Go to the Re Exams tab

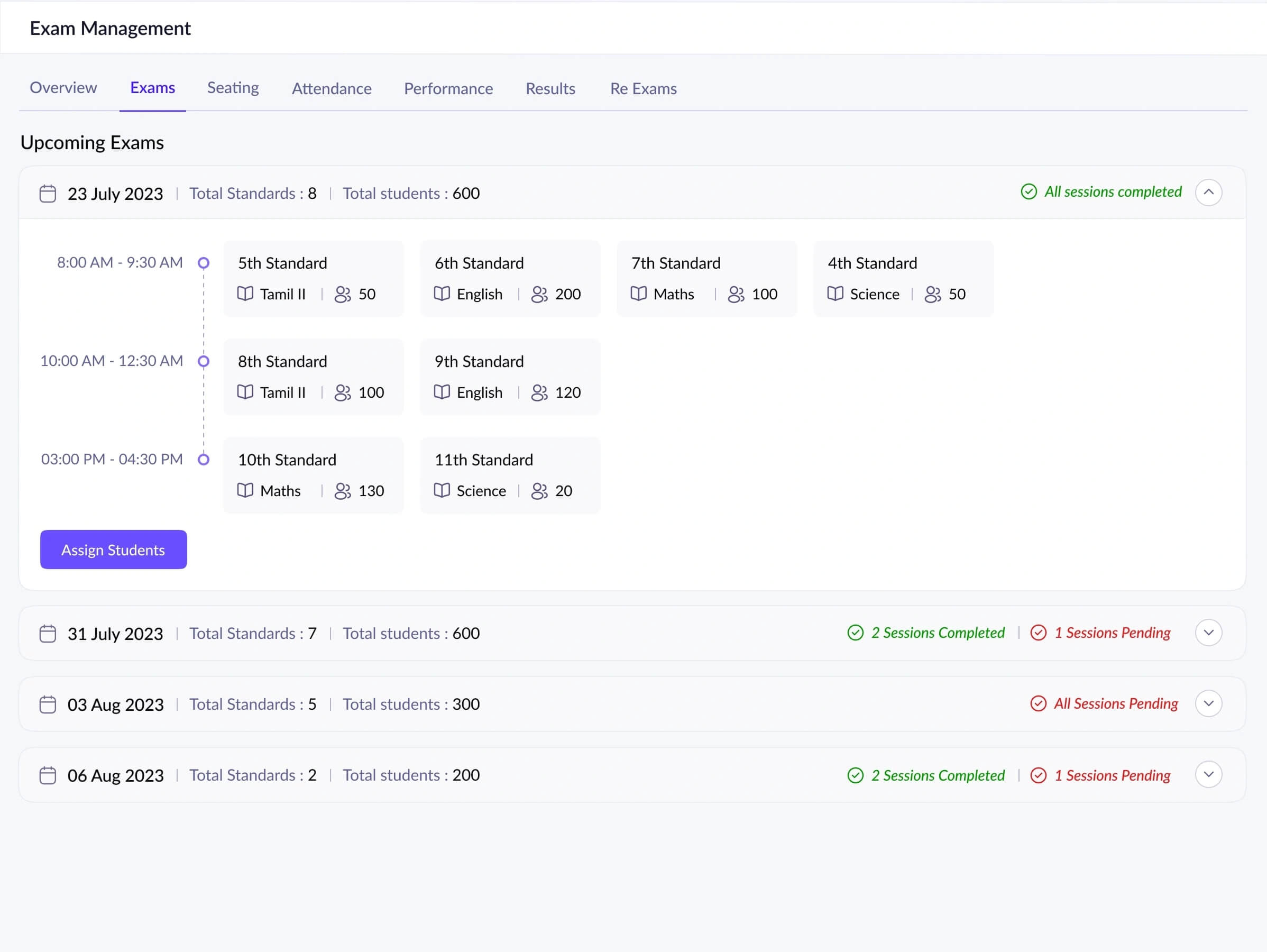pyautogui.click(x=643, y=88)
